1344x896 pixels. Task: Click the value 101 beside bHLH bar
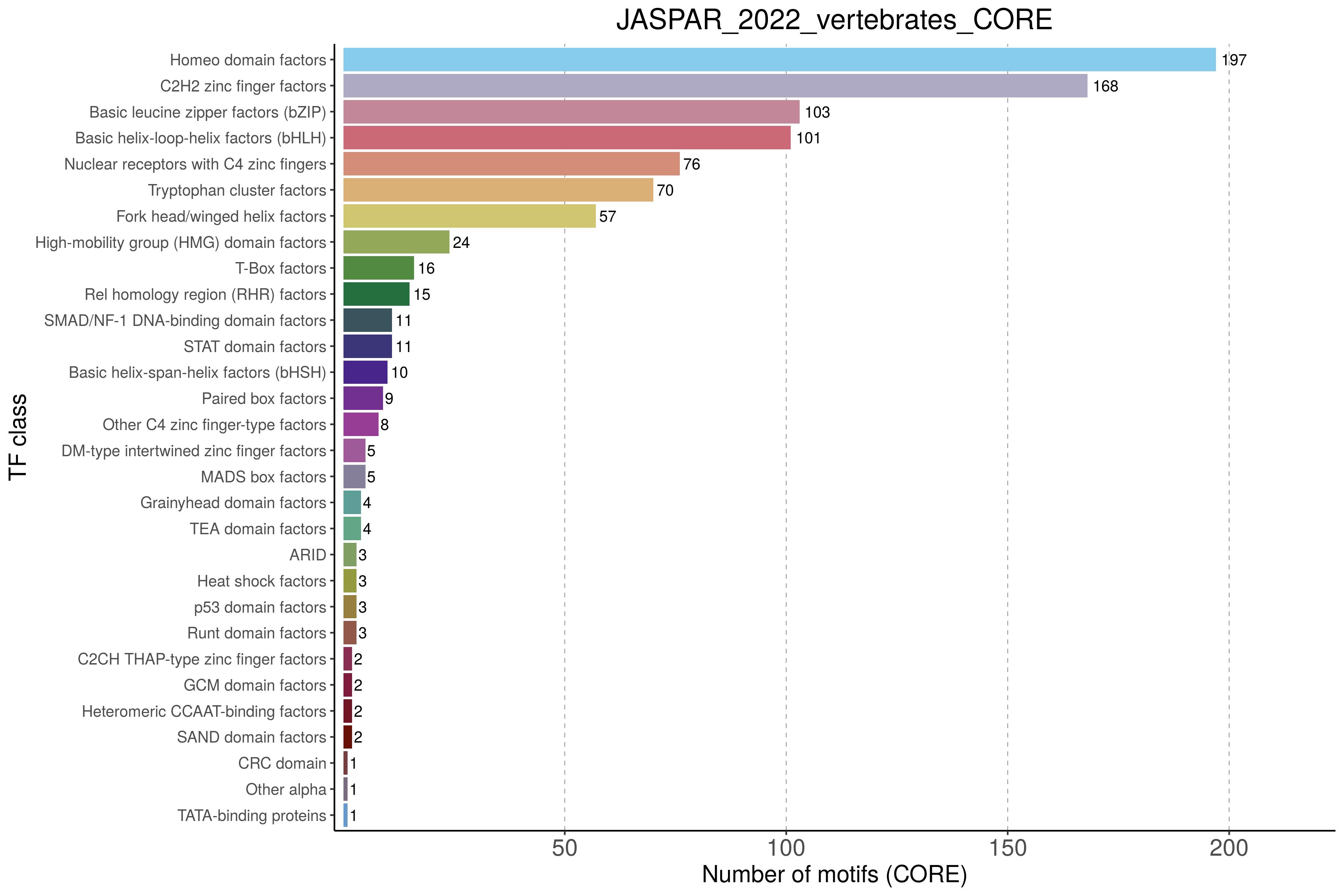[x=809, y=138]
